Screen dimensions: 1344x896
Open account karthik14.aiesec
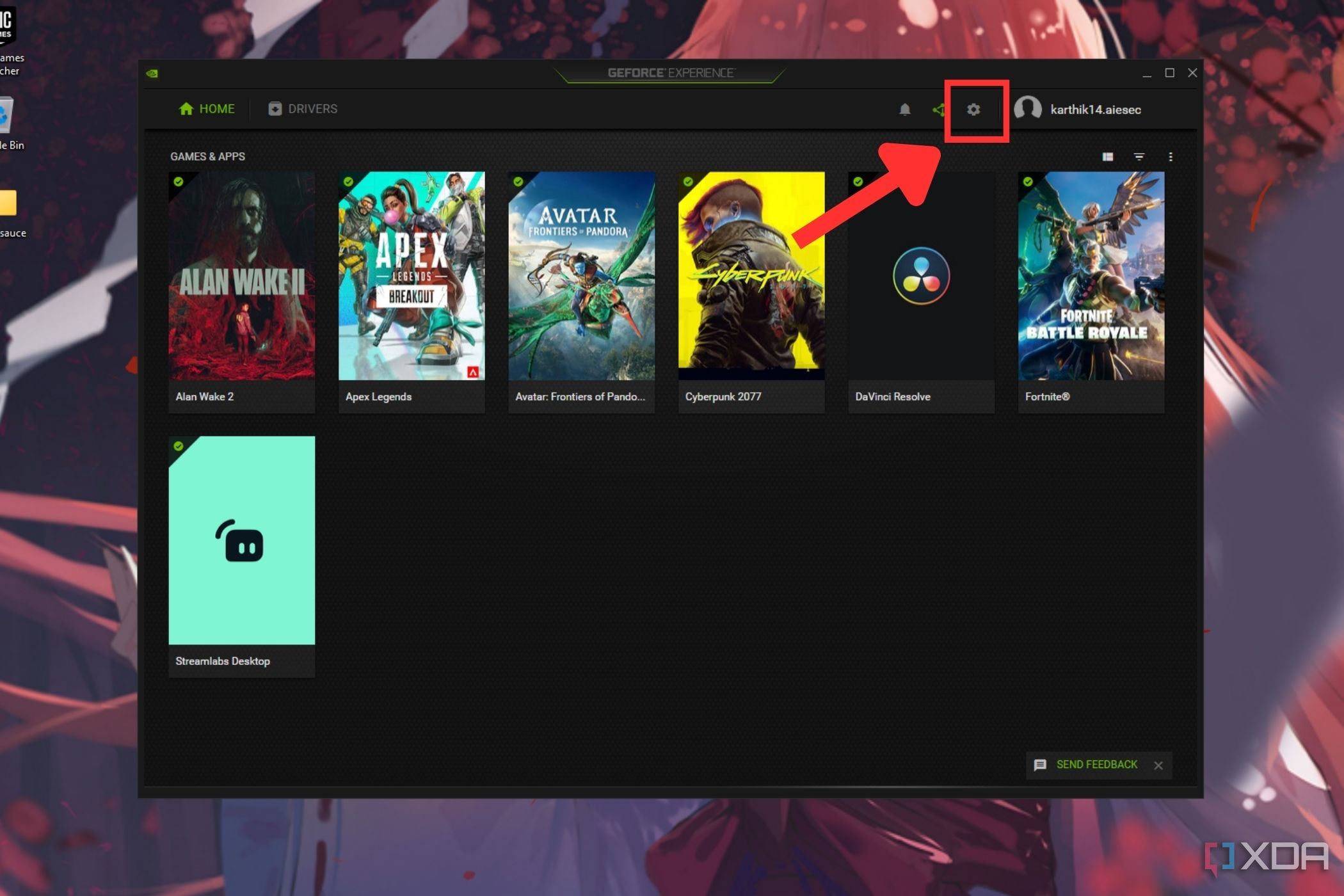pos(1096,109)
